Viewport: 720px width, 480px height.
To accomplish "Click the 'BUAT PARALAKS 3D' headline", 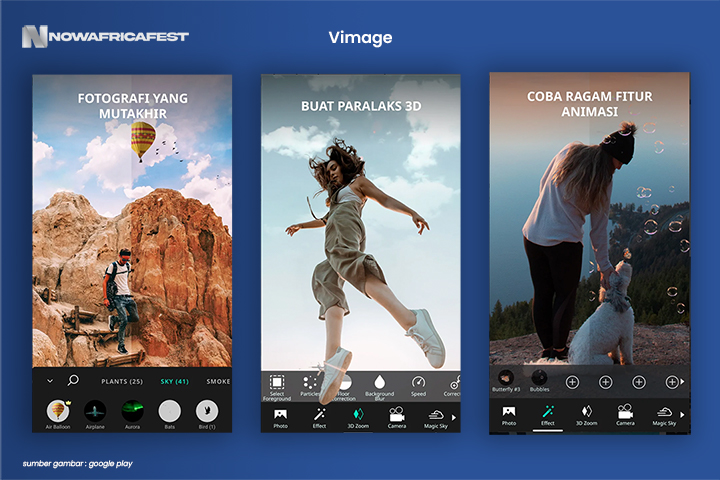I will [361, 106].
